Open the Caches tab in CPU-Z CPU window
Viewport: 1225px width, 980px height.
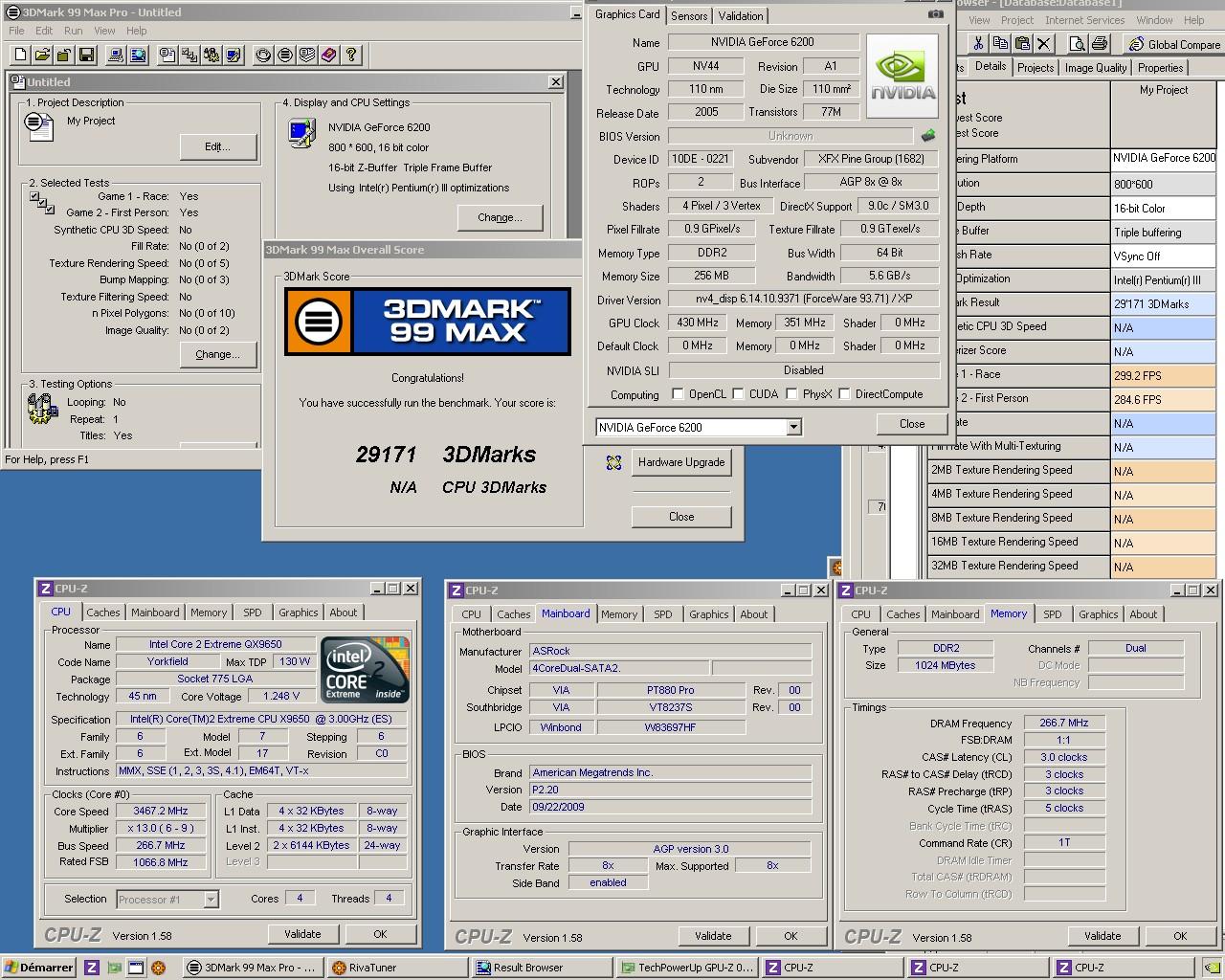(x=103, y=612)
